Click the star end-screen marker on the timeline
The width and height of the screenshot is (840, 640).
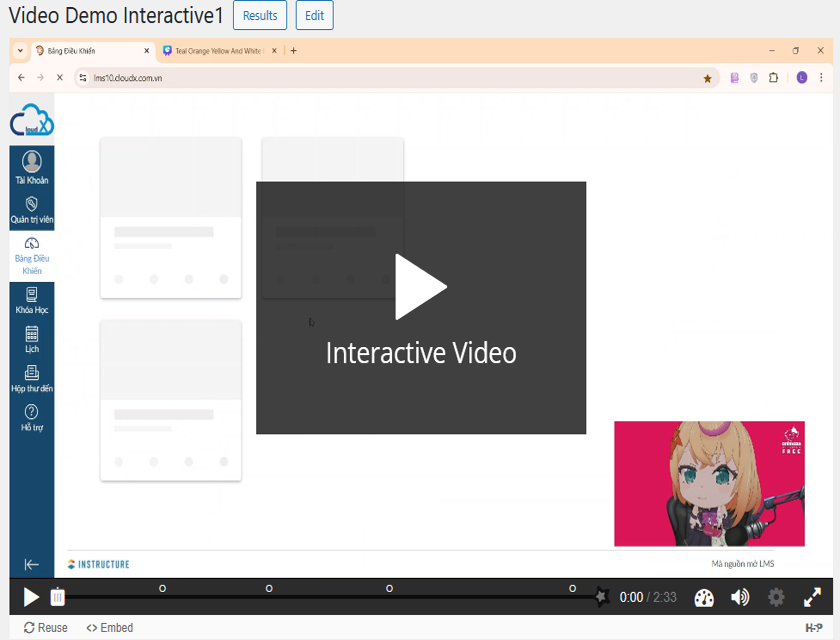coord(601,597)
